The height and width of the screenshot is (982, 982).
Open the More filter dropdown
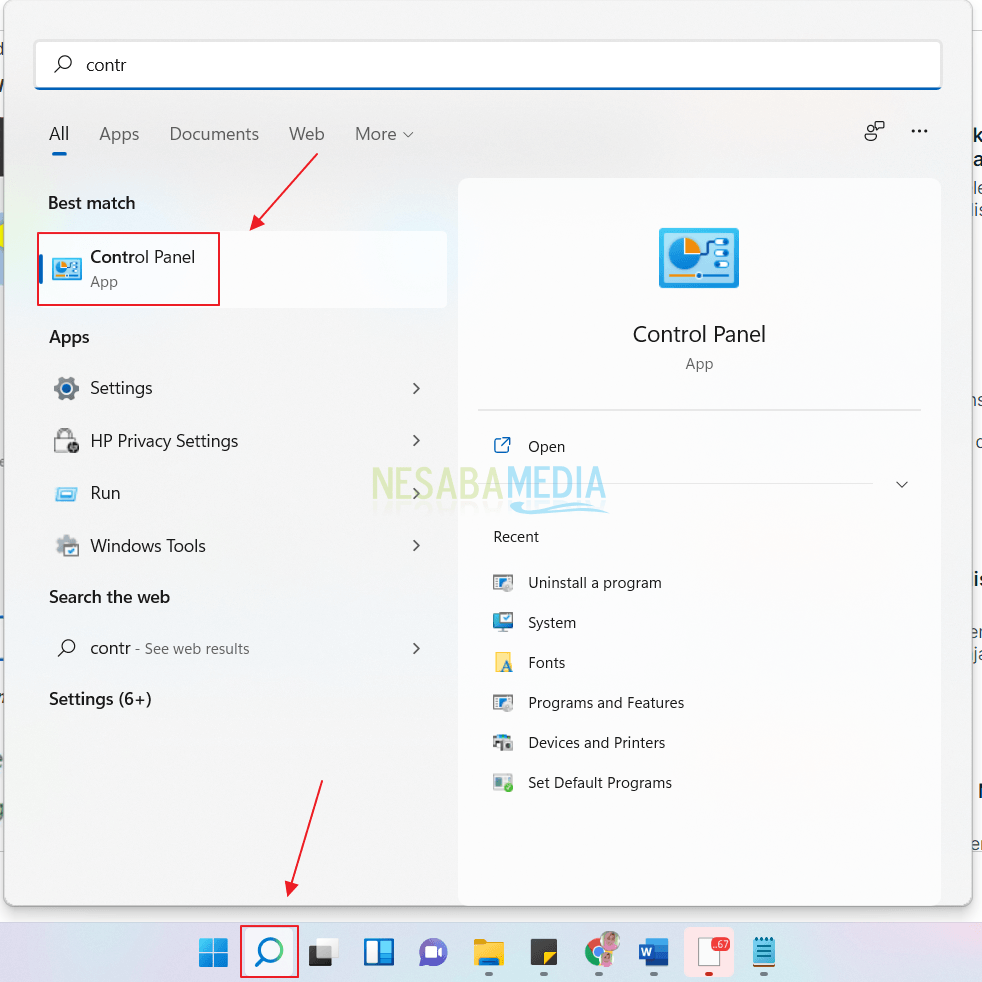[384, 134]
